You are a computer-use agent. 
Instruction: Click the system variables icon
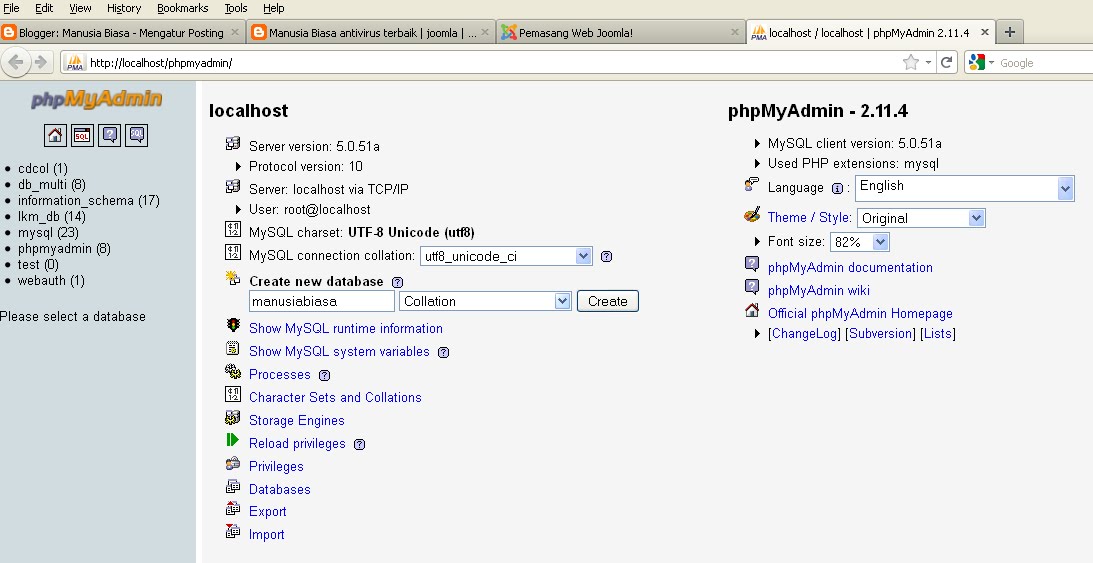tap(233, 348)
